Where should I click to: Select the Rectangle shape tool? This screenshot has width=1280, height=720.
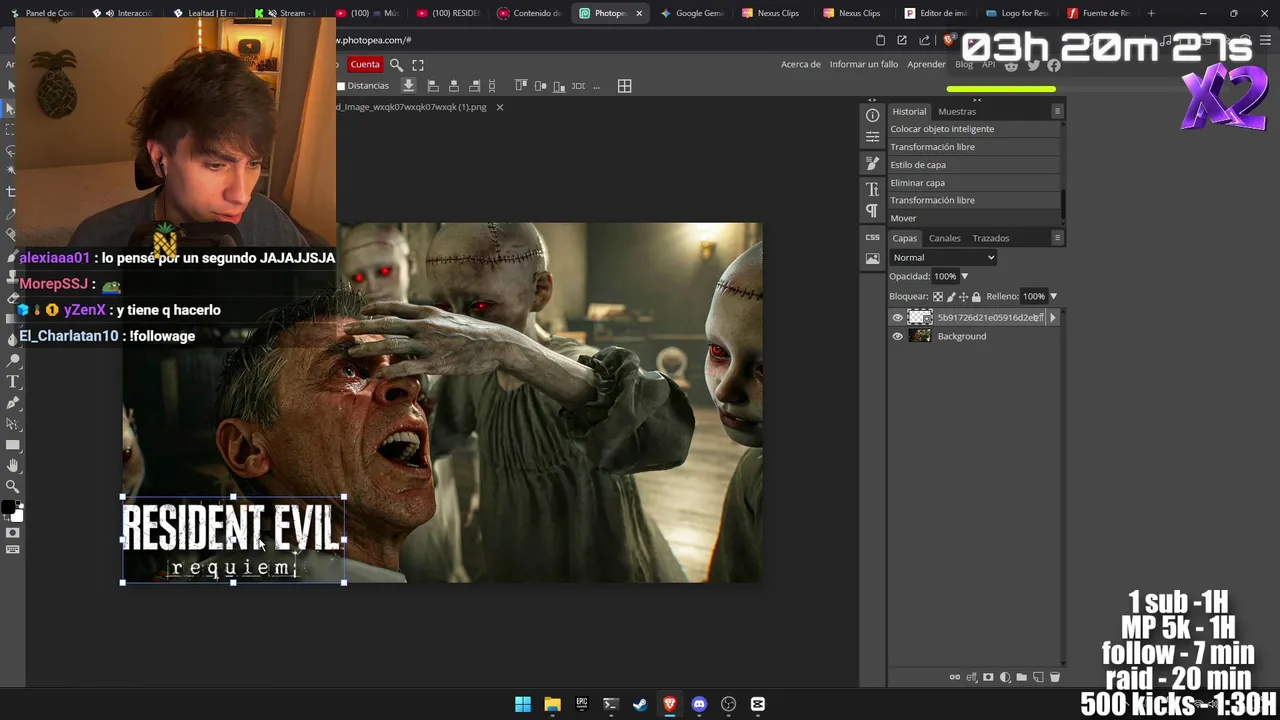click(13, 445)
